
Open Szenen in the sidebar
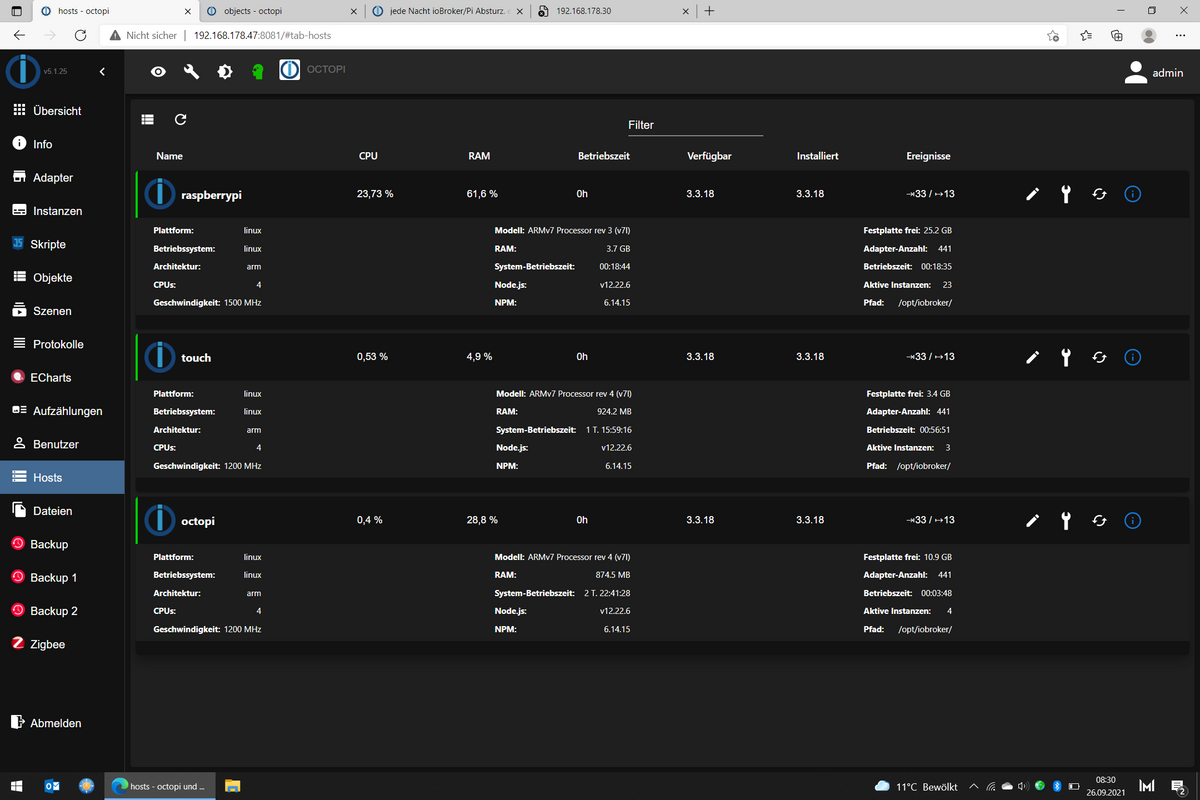click(x=62, y=311)
